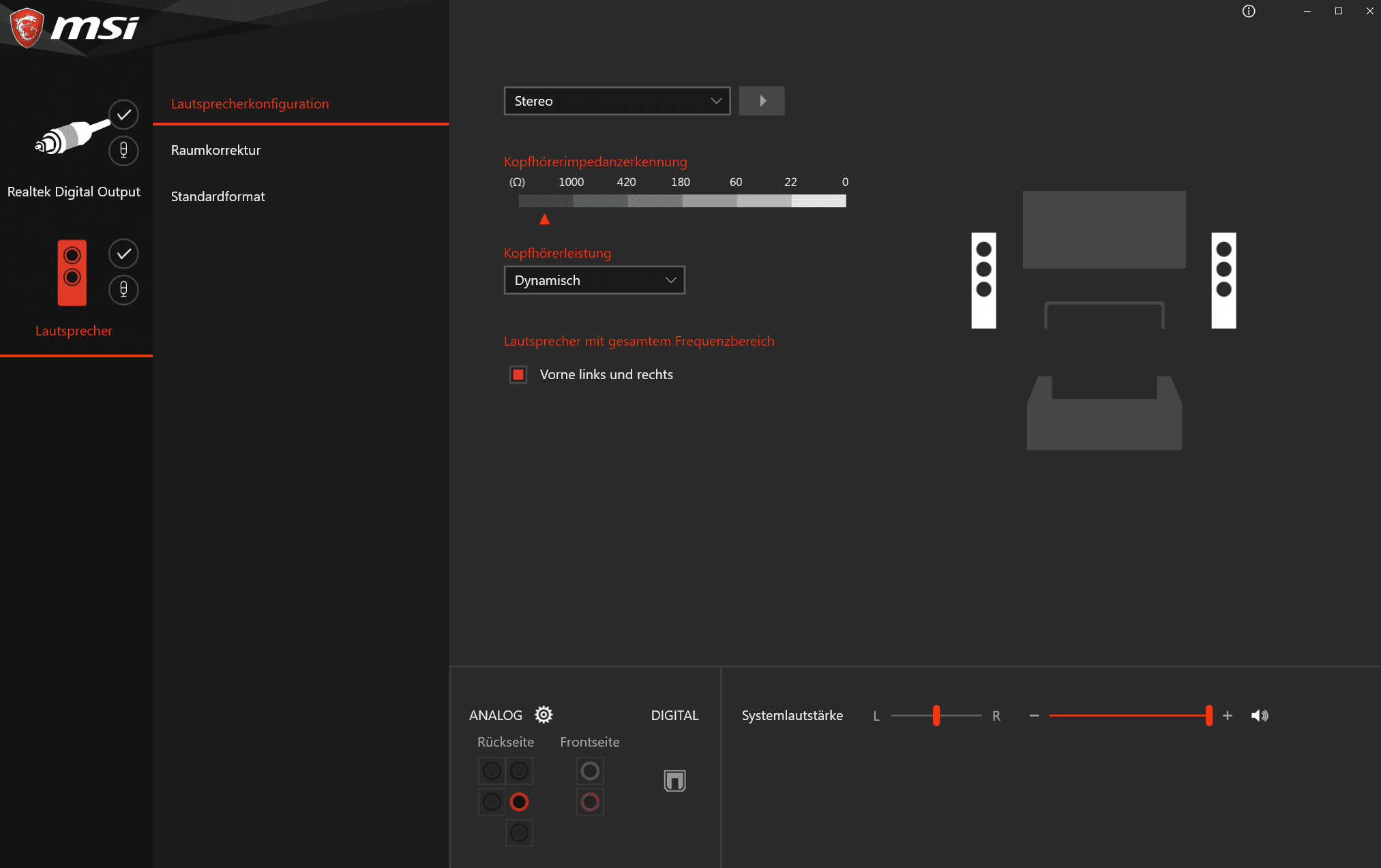Click the L/R balance slider handle
Viewport: 1381px width, 868px height.
(x=936, y=715)
